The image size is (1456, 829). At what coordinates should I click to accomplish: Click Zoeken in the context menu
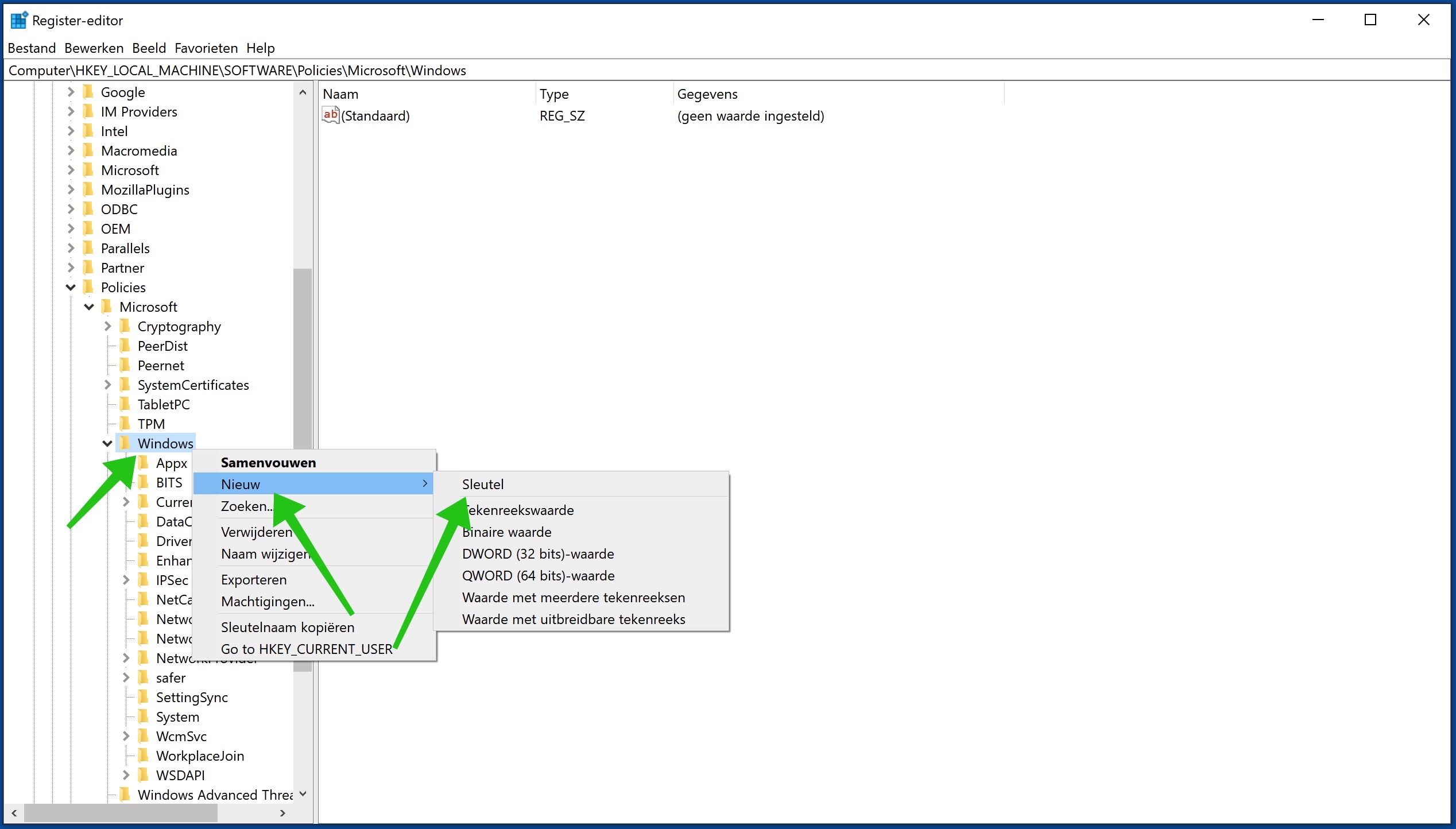point(249,505)
